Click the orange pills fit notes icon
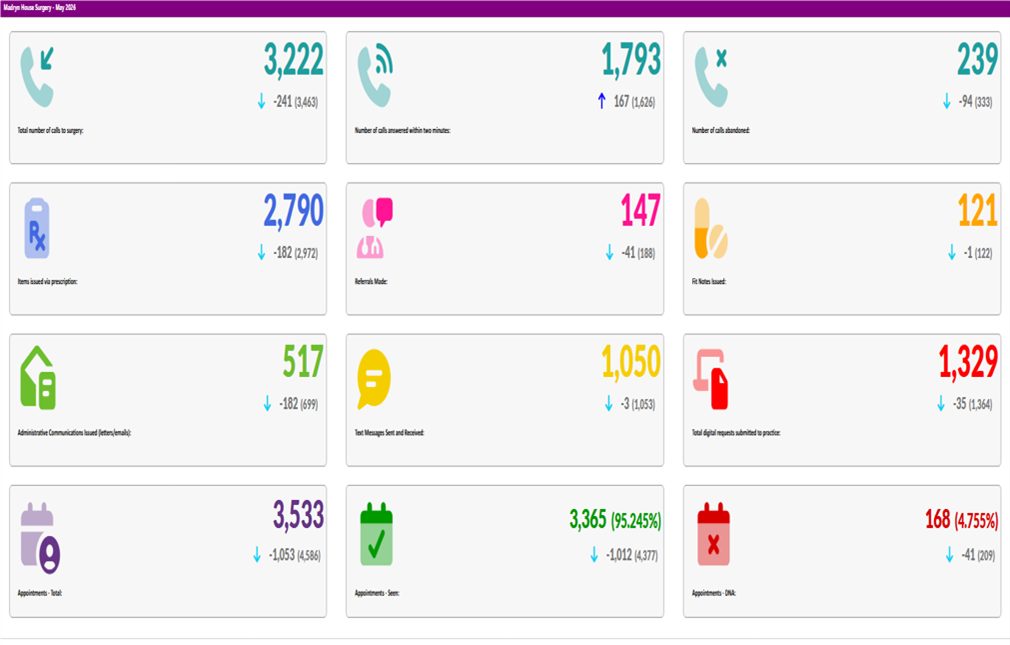 coord(711,229)
